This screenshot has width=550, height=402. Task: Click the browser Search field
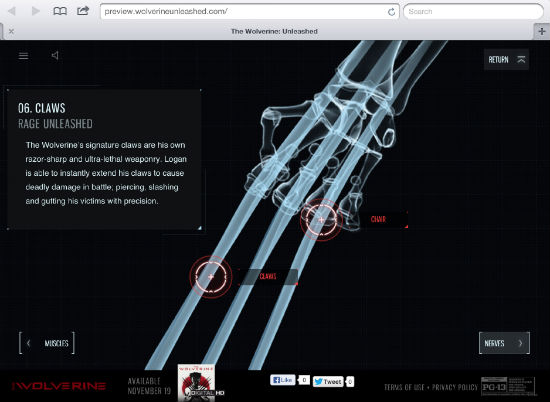473,12
